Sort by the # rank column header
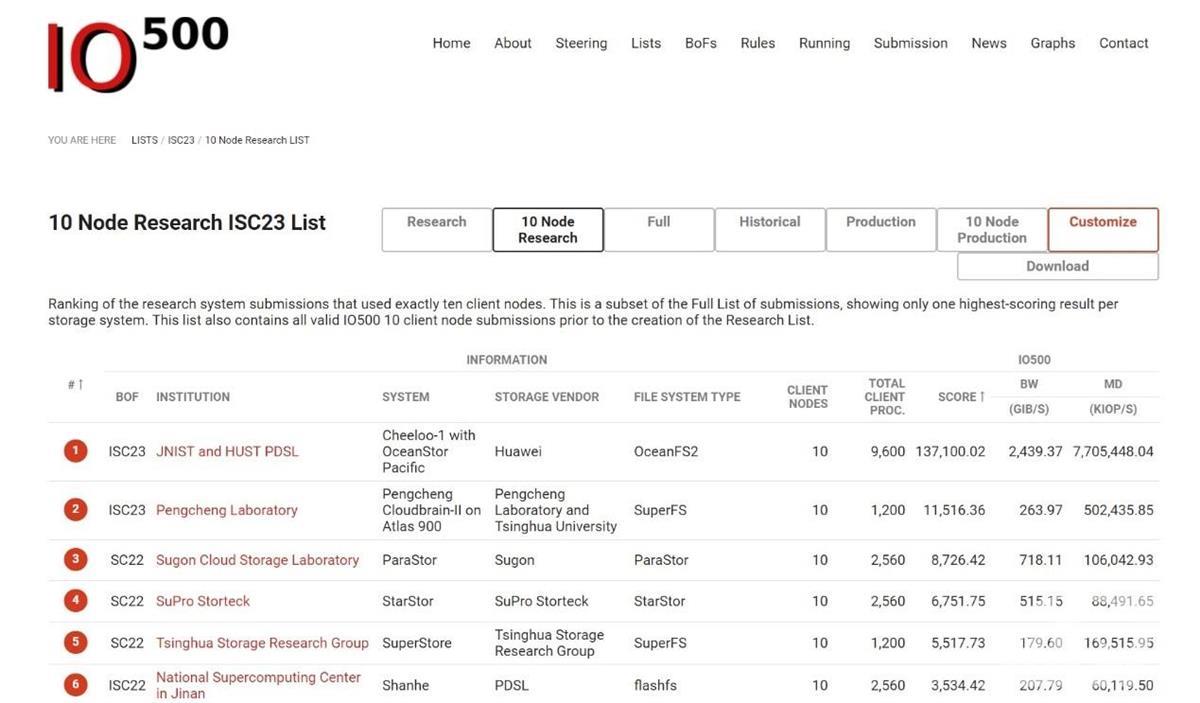Image resolution: width=1200 pixels, height=703 pixels. (75, 385)
